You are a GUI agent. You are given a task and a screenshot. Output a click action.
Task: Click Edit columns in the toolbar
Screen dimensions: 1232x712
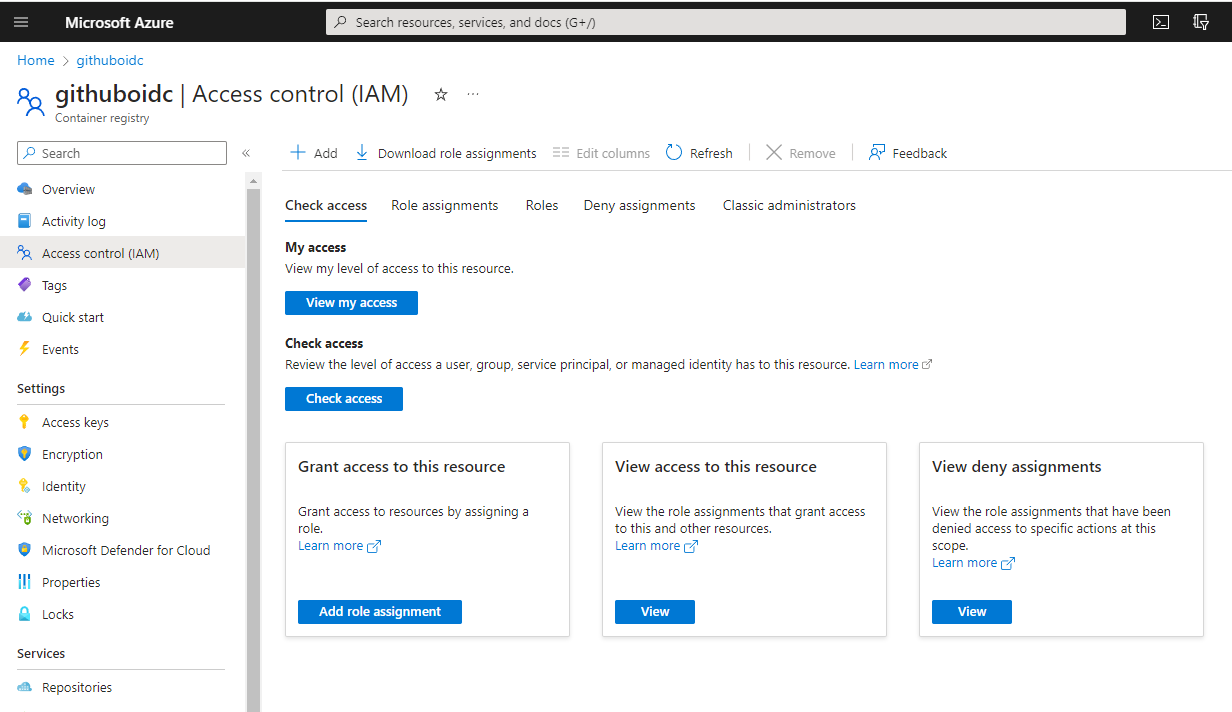pyautogui.click(x=601, y=153)
